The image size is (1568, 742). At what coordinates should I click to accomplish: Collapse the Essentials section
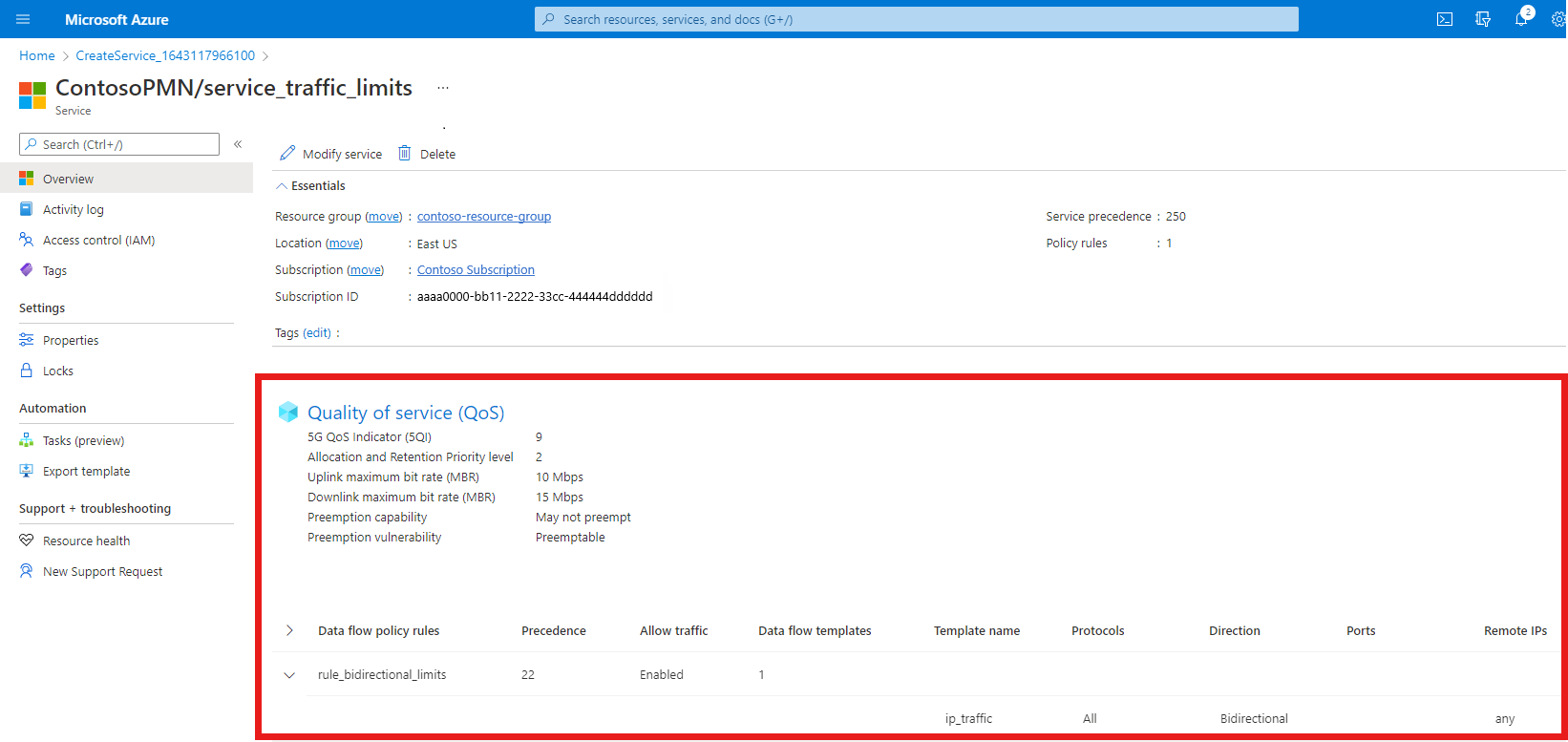[282, 186]
